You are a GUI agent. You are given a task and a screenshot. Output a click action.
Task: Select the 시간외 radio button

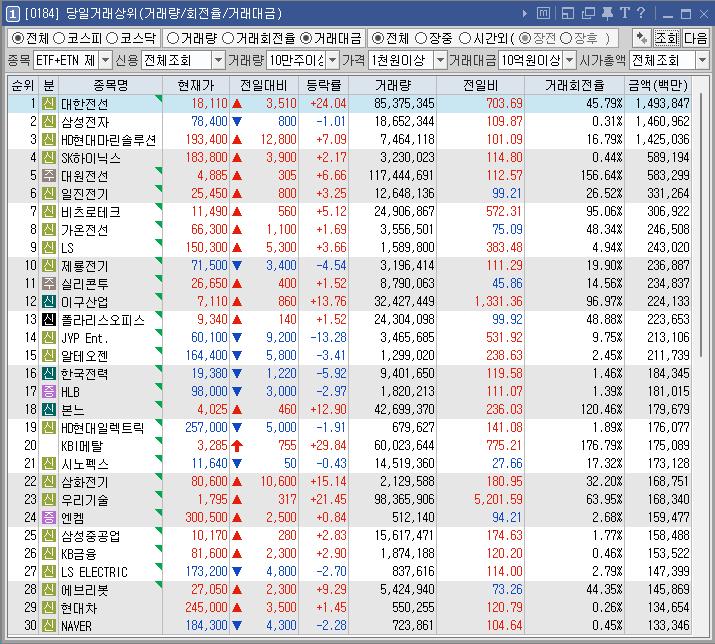pos(465,38)
